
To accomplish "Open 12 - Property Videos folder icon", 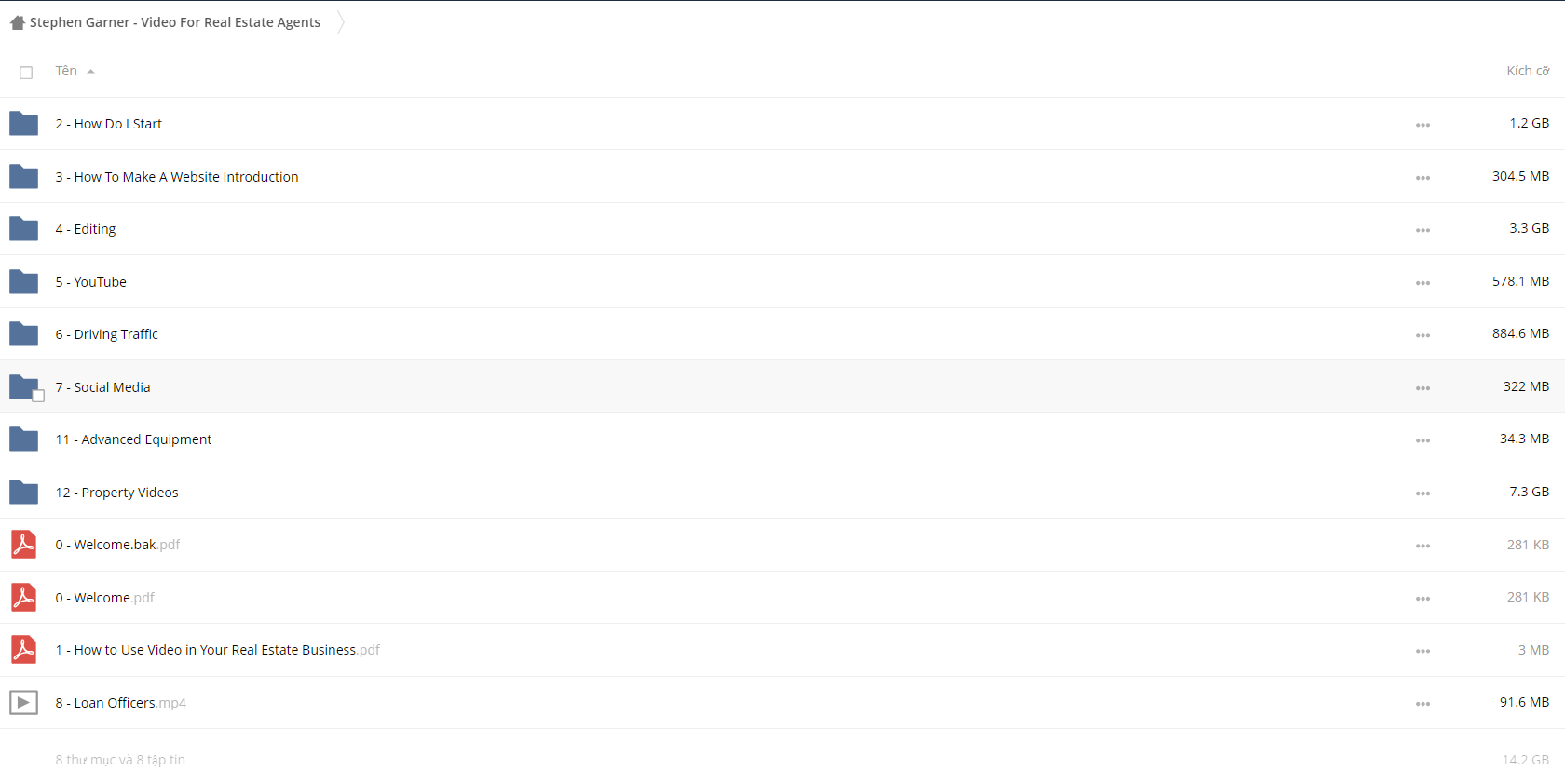I will click(x=23, y=492).
